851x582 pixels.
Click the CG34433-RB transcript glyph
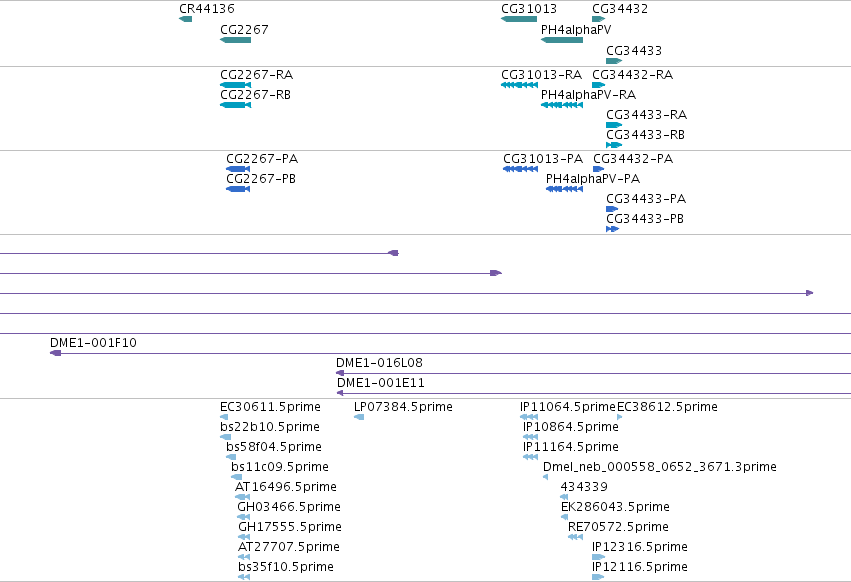(614, 145)
